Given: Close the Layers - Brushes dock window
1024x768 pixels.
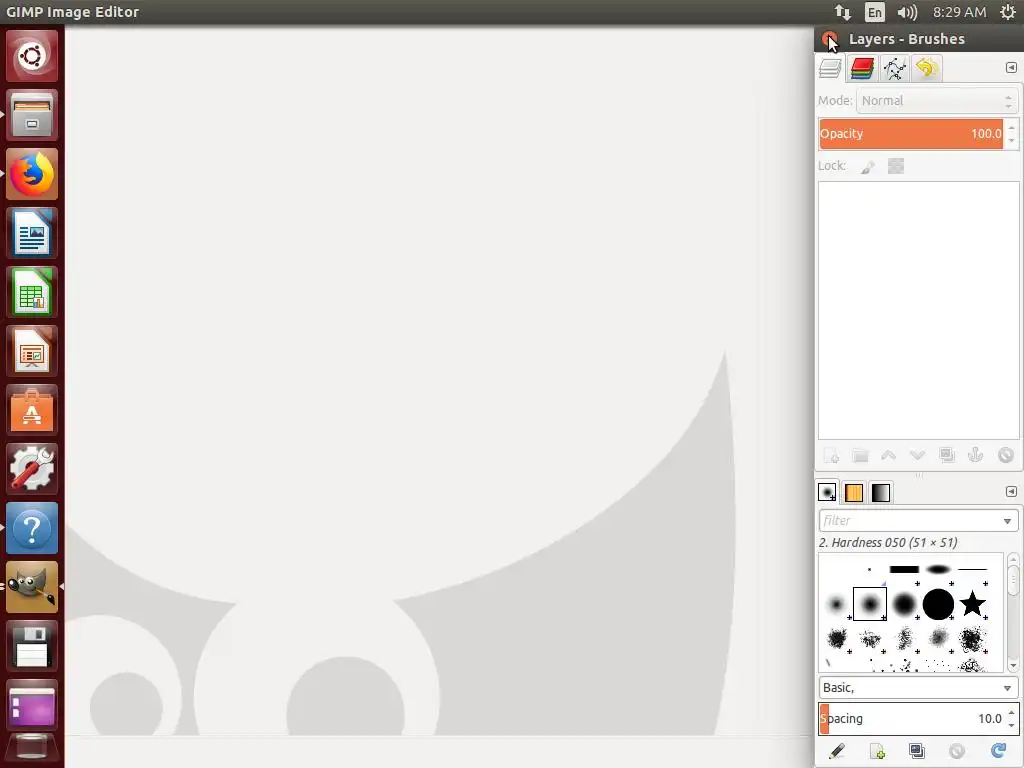Looking at the screenshot, I should [829, 39].
